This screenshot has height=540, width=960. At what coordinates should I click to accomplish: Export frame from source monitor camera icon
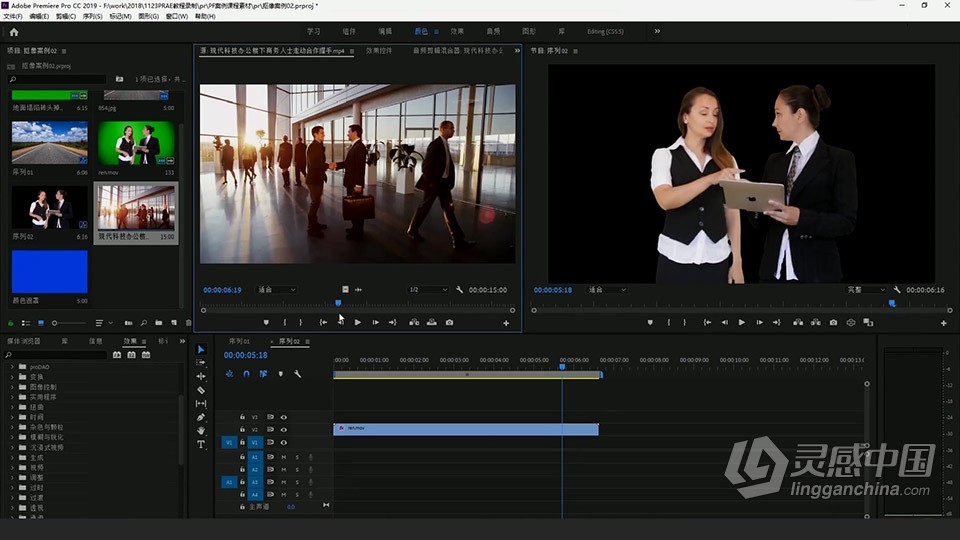(x=449, y=322)
